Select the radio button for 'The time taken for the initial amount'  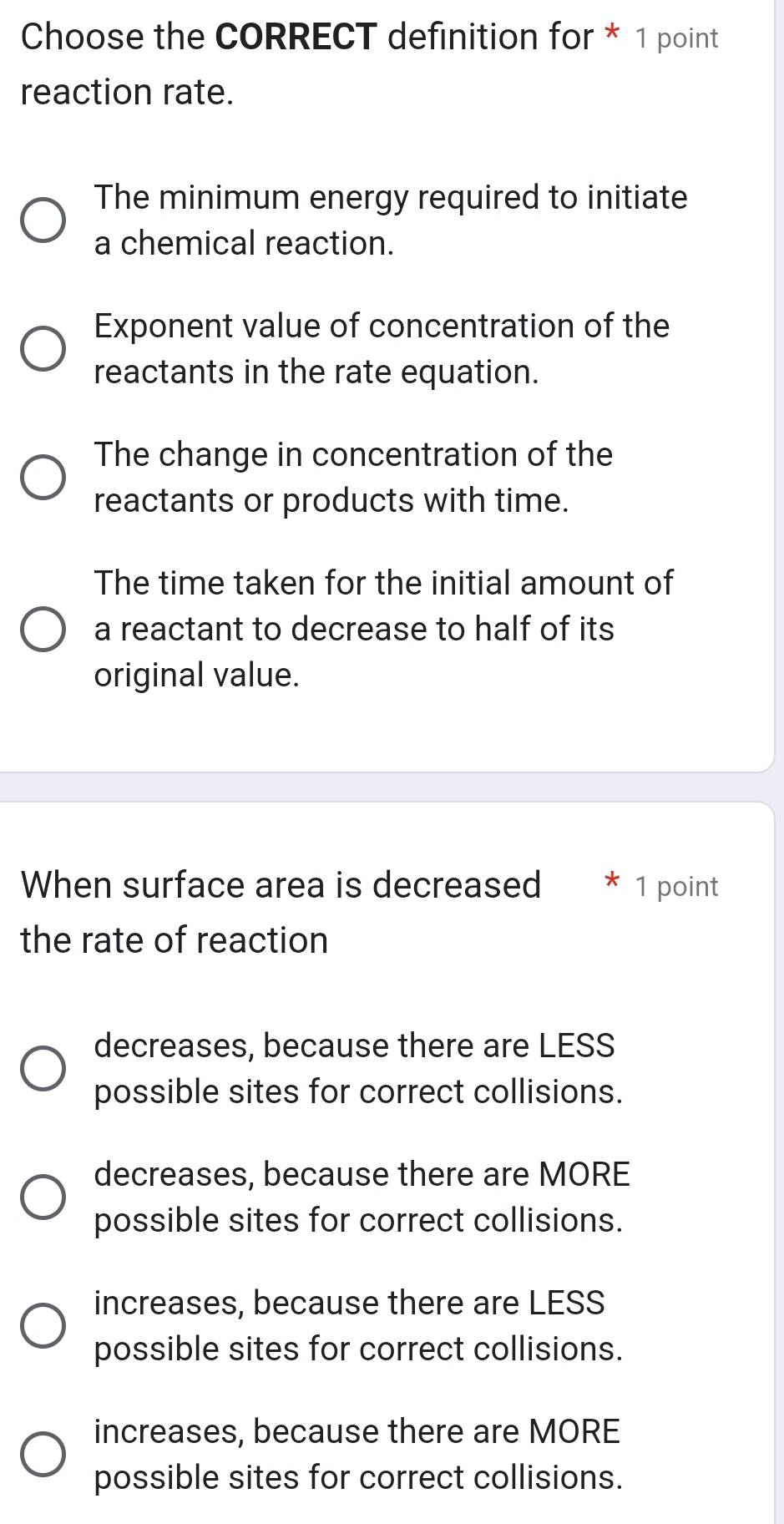43,629
